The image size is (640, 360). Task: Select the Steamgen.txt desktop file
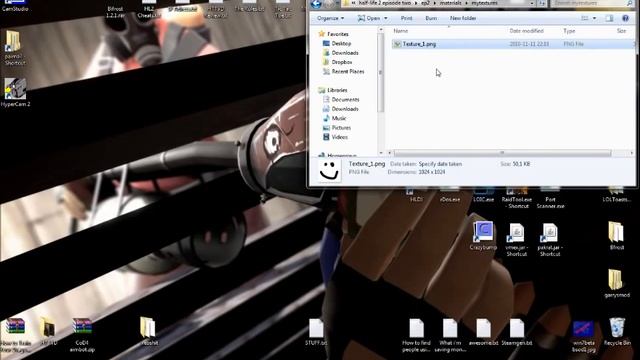(517, 332)
